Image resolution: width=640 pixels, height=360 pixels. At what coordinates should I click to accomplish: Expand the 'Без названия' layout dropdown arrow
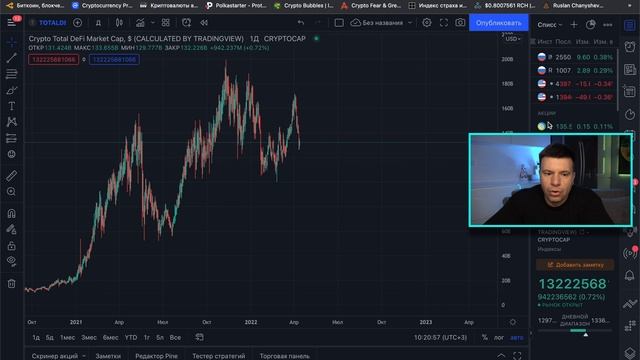point(410,23)
